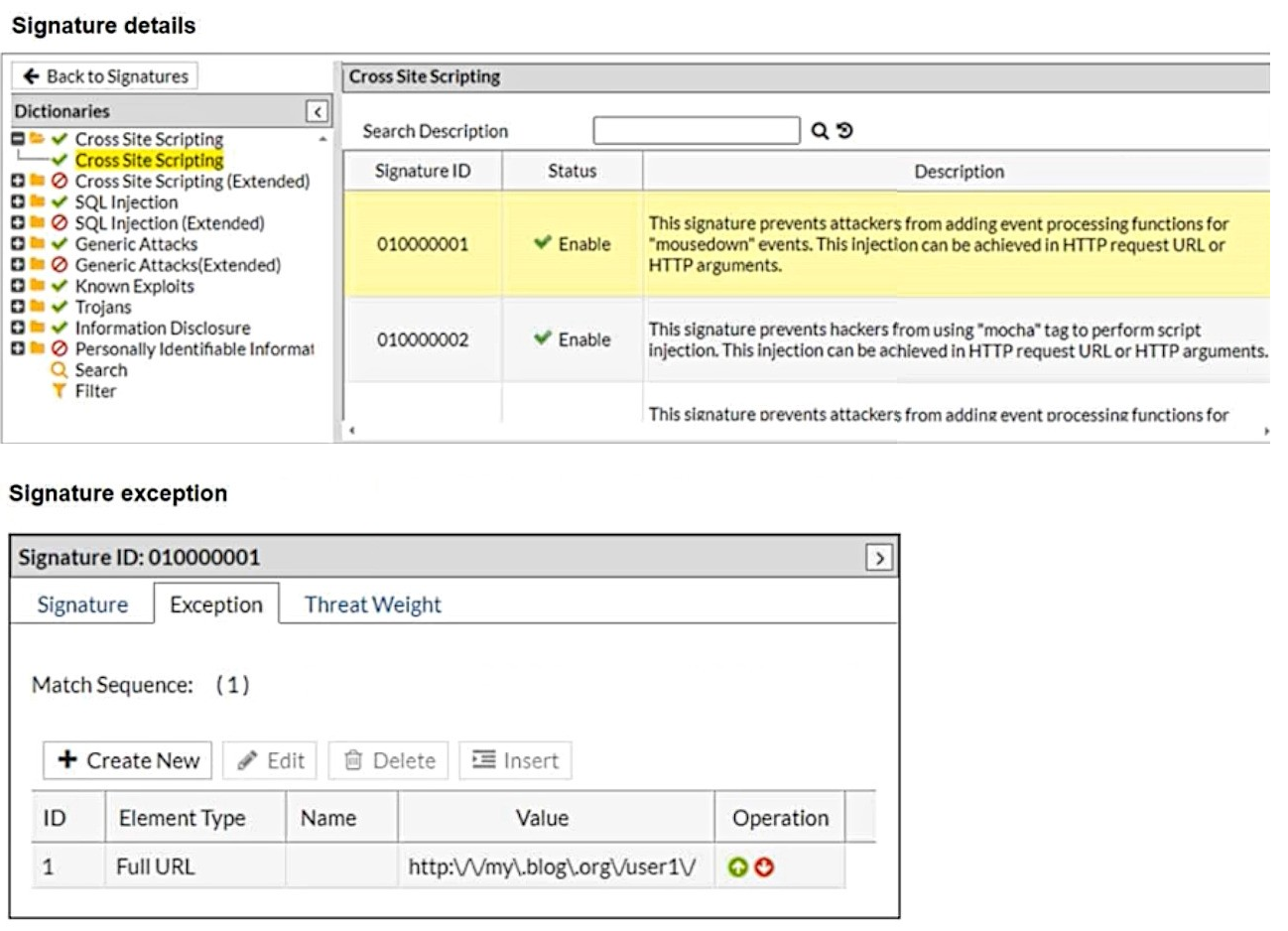Switch to the Threat Weight tab
Image resolution: width=1288 pixels, height=931 pixels.
click(372, 604)
